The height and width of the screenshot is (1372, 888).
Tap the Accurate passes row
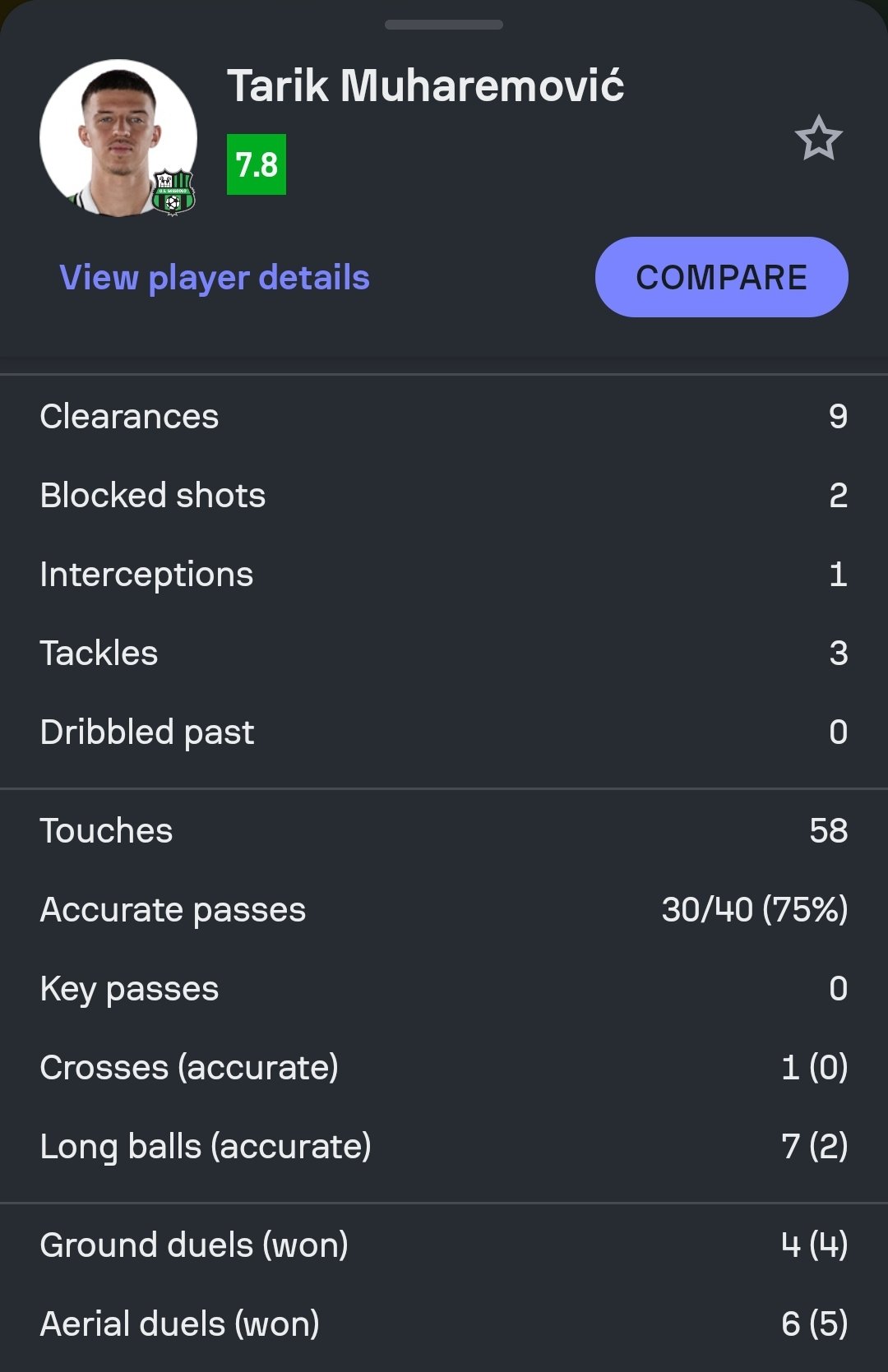pos(444,910)
